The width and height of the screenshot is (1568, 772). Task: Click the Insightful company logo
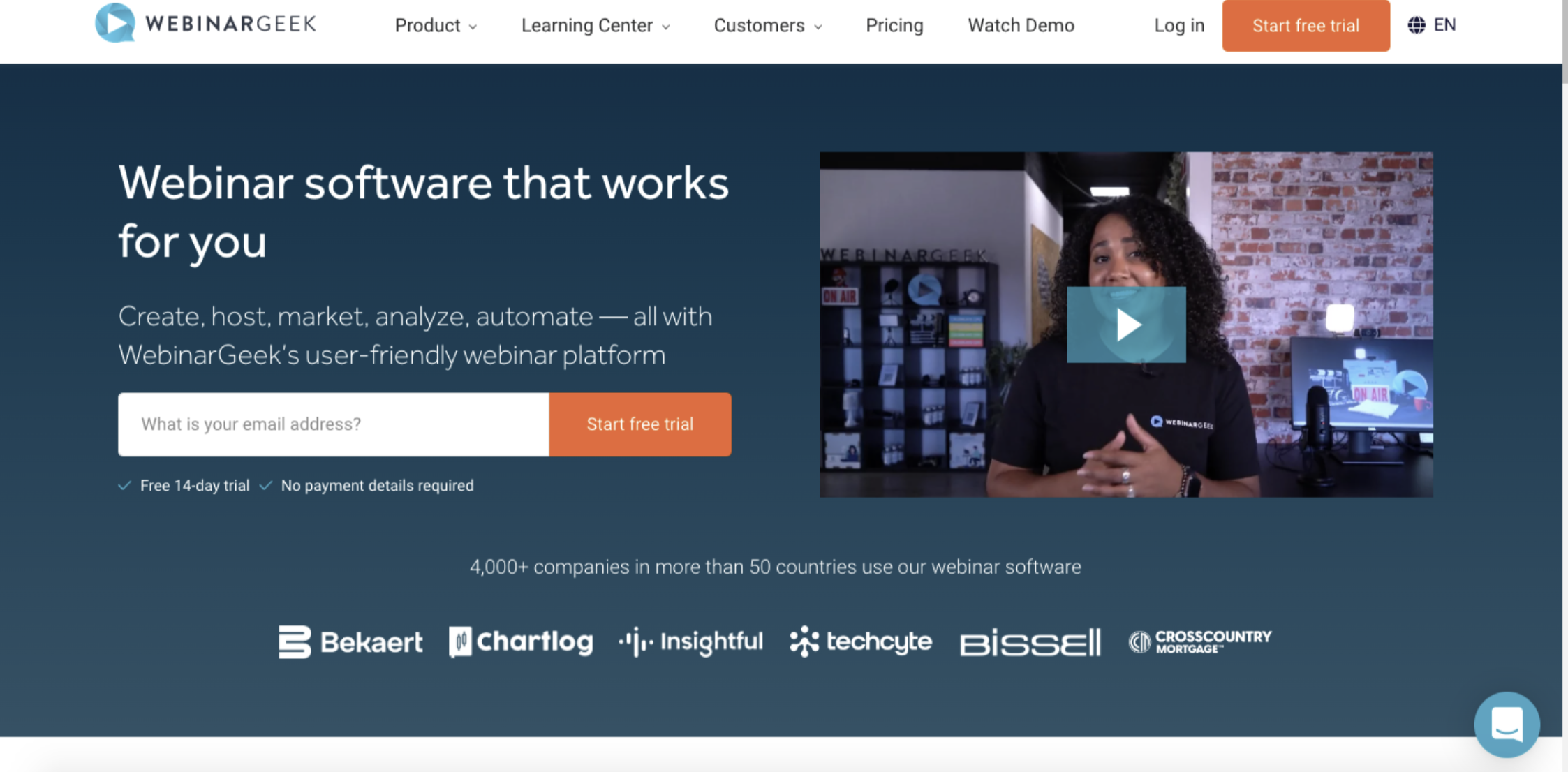[x=690, y=641]
